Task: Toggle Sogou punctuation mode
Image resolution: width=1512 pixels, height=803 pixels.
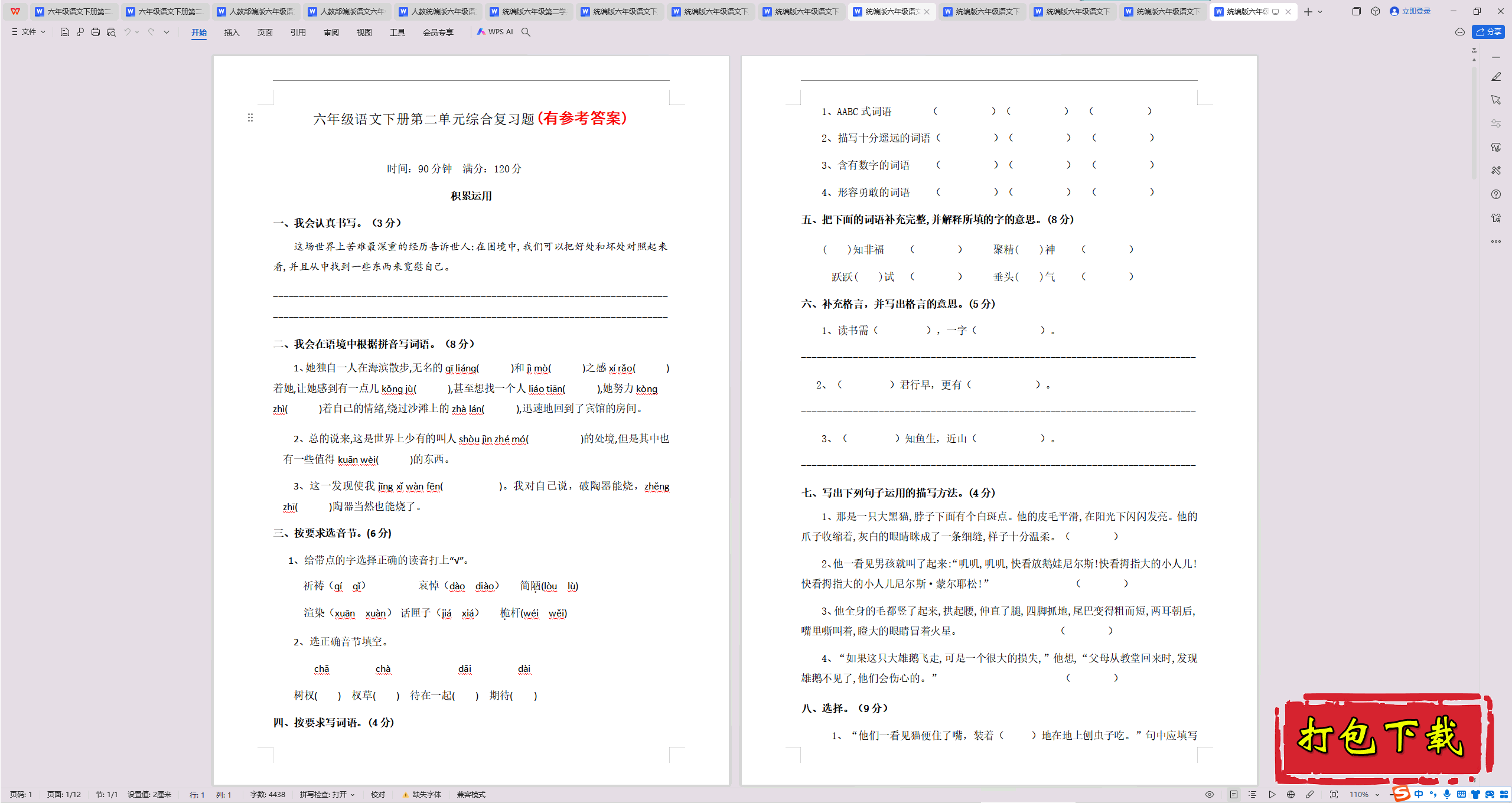Action: point(1433,795)
